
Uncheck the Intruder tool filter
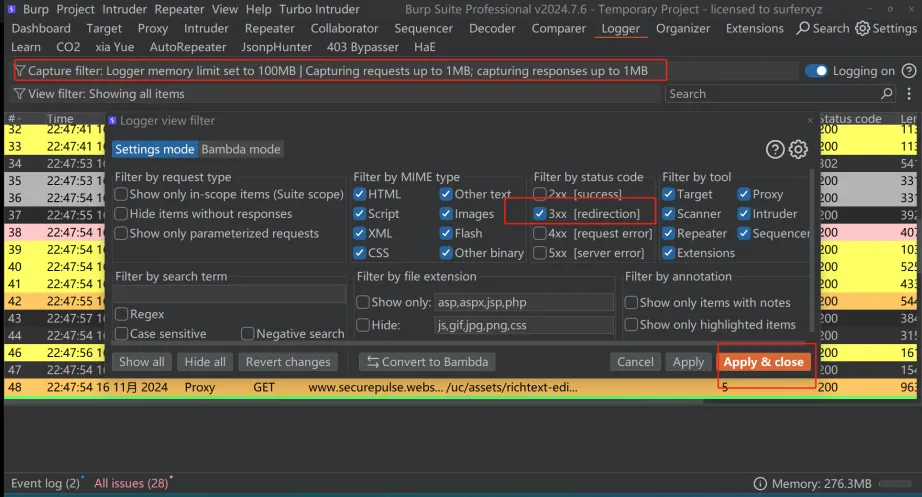pyautogui.click(x=744, y=214)
